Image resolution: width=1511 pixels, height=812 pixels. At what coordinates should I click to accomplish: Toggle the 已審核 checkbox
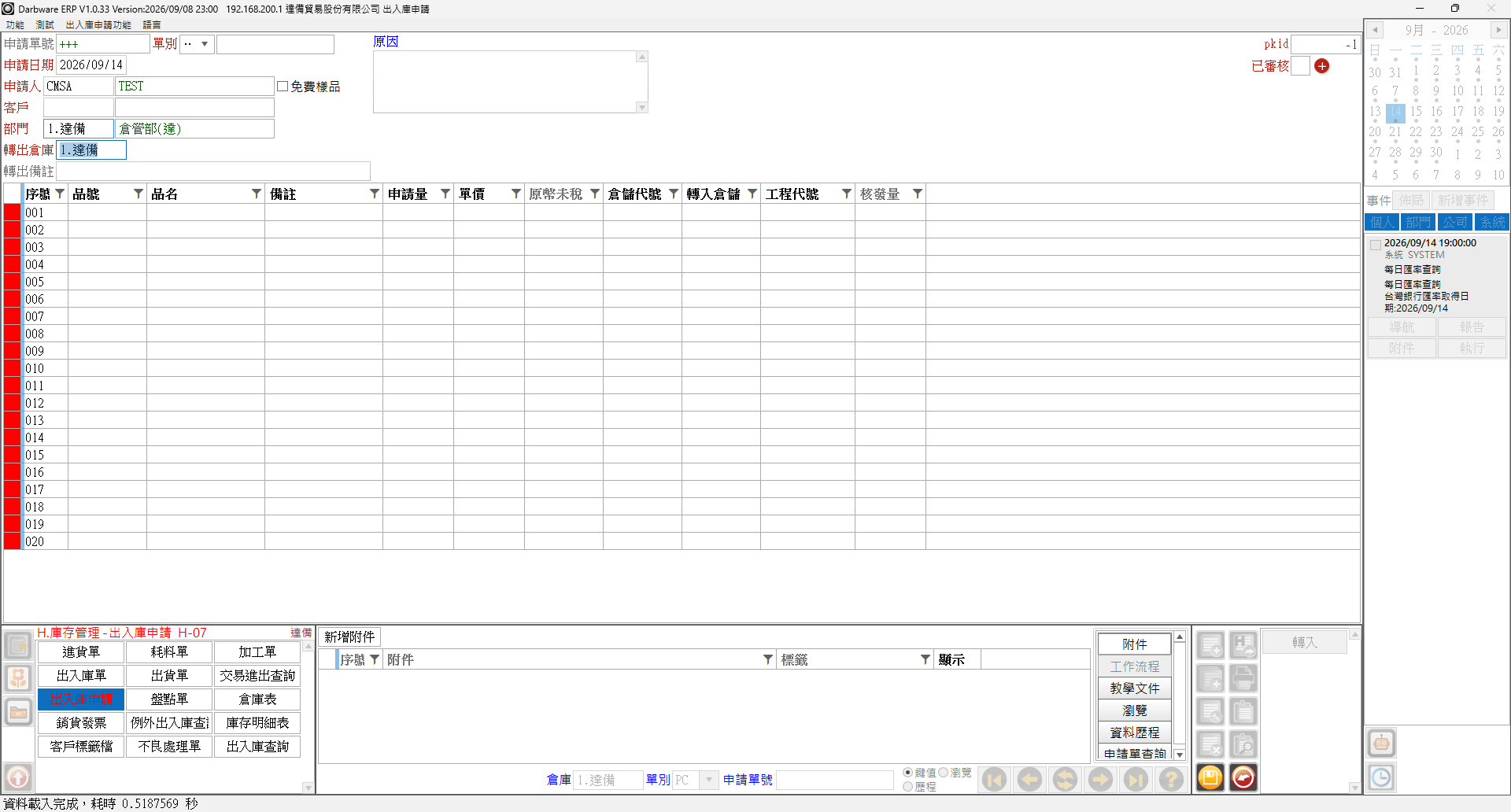[1301, 66]
